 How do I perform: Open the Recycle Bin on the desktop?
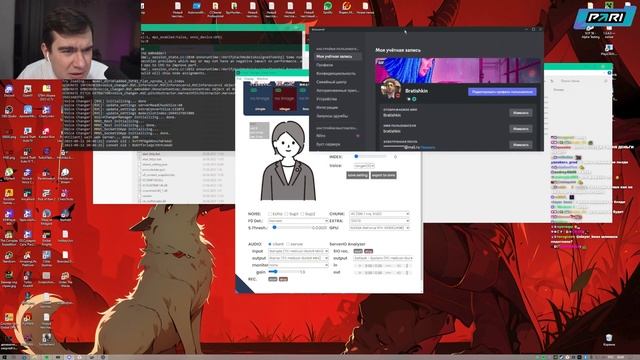609,340
